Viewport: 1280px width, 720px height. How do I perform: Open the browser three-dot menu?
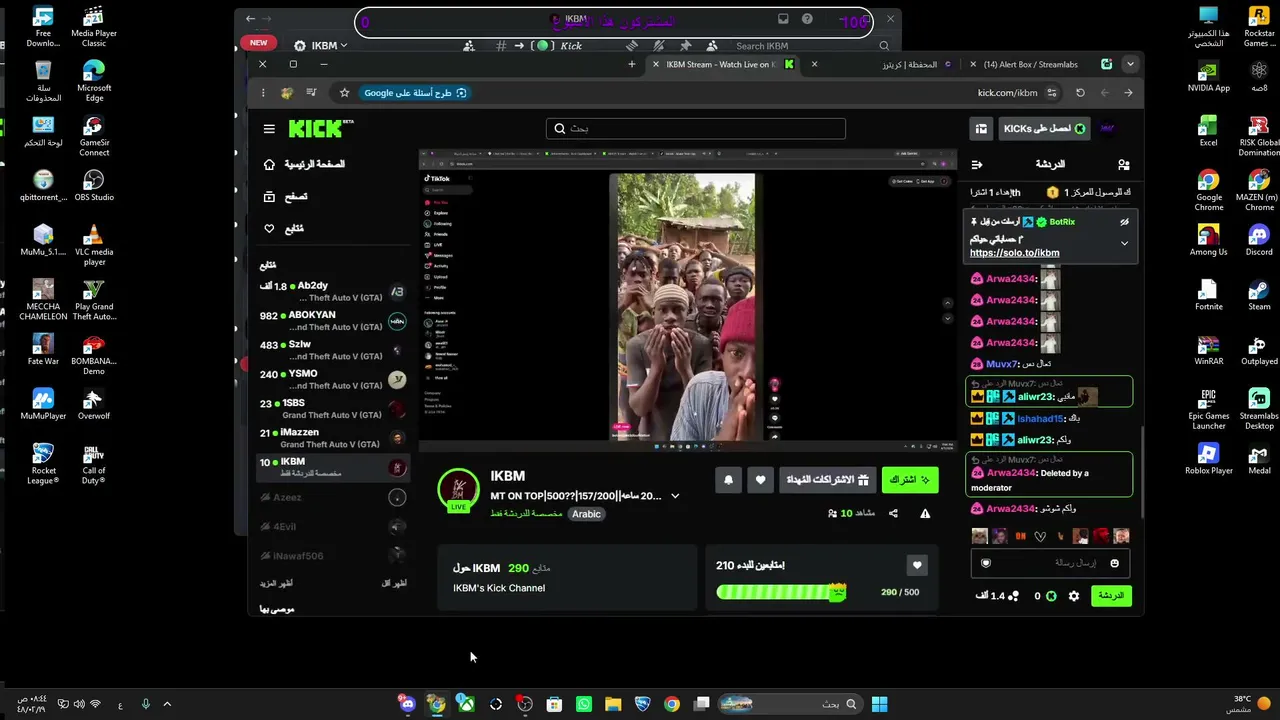click(263, 93)
